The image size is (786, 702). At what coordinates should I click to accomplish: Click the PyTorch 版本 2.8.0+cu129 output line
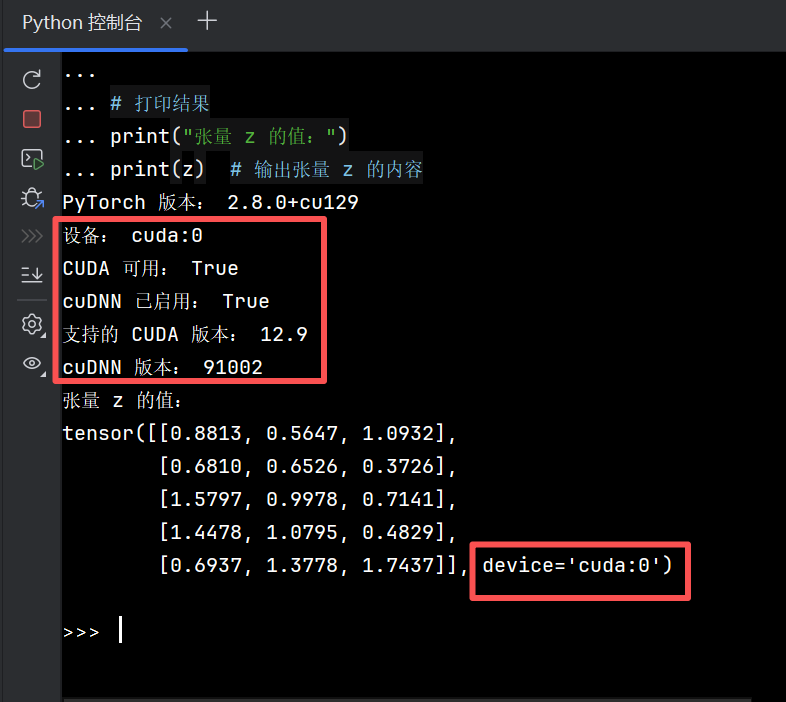(211, 203)
